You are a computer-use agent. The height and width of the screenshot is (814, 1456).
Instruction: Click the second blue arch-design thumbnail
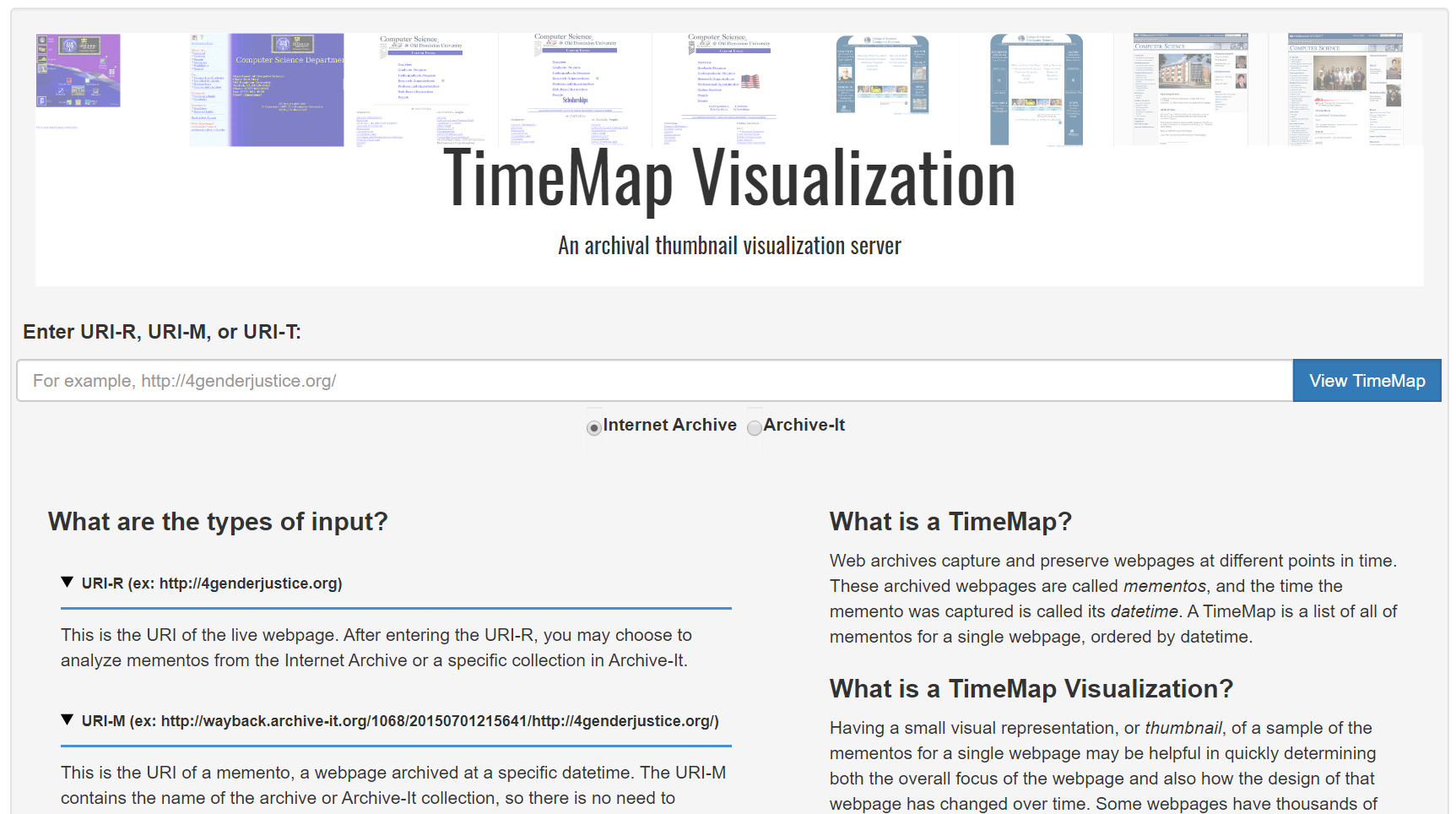coord(1037,90)
